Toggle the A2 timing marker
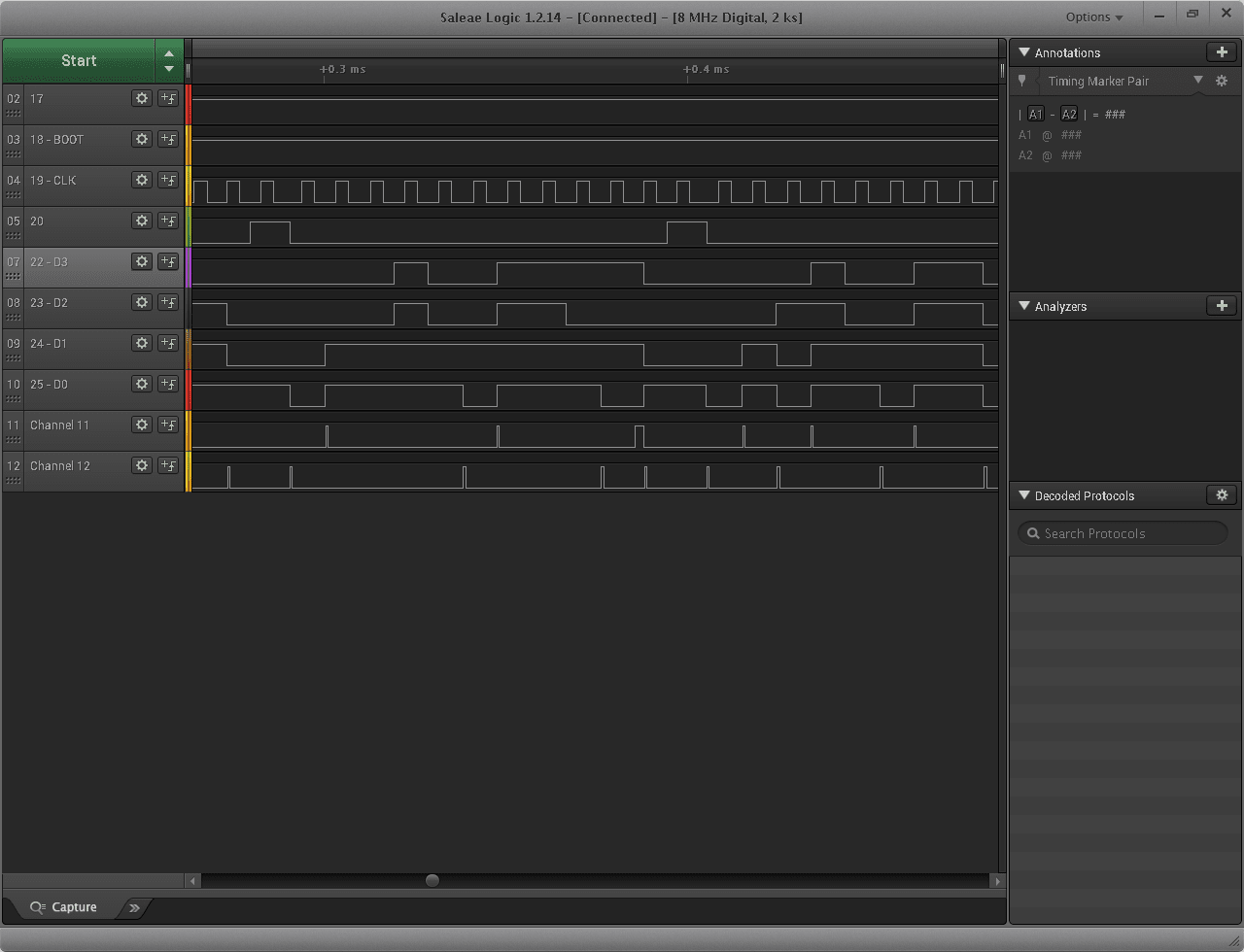The width and height of the screenshot is (1244, 952). [x=1069, y=115]
